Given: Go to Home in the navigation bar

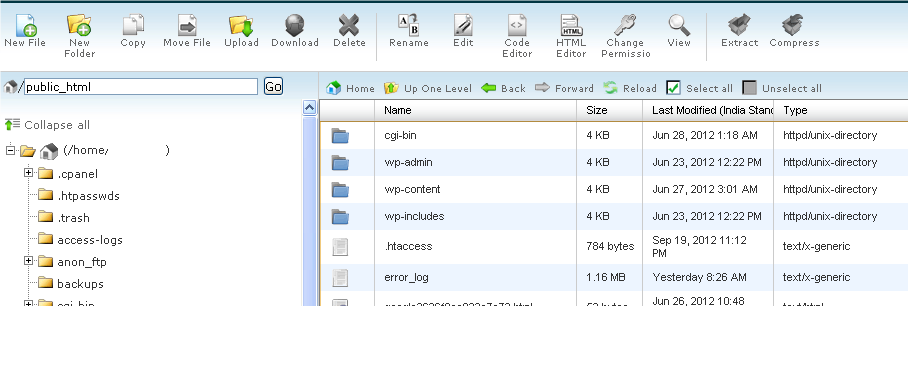Looking at the screenshot, I should 350,88.
